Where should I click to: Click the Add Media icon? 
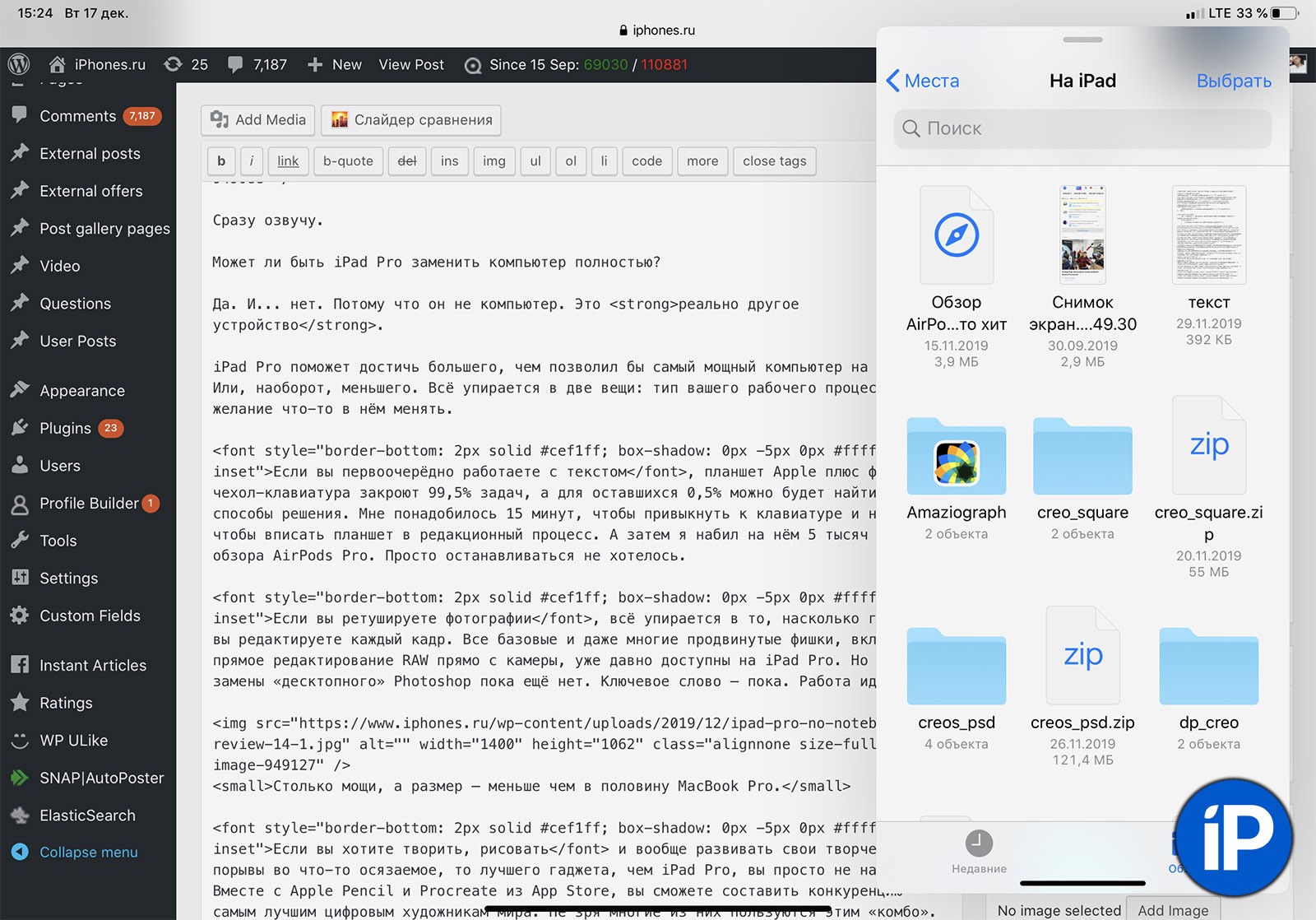tap(219, 119)
